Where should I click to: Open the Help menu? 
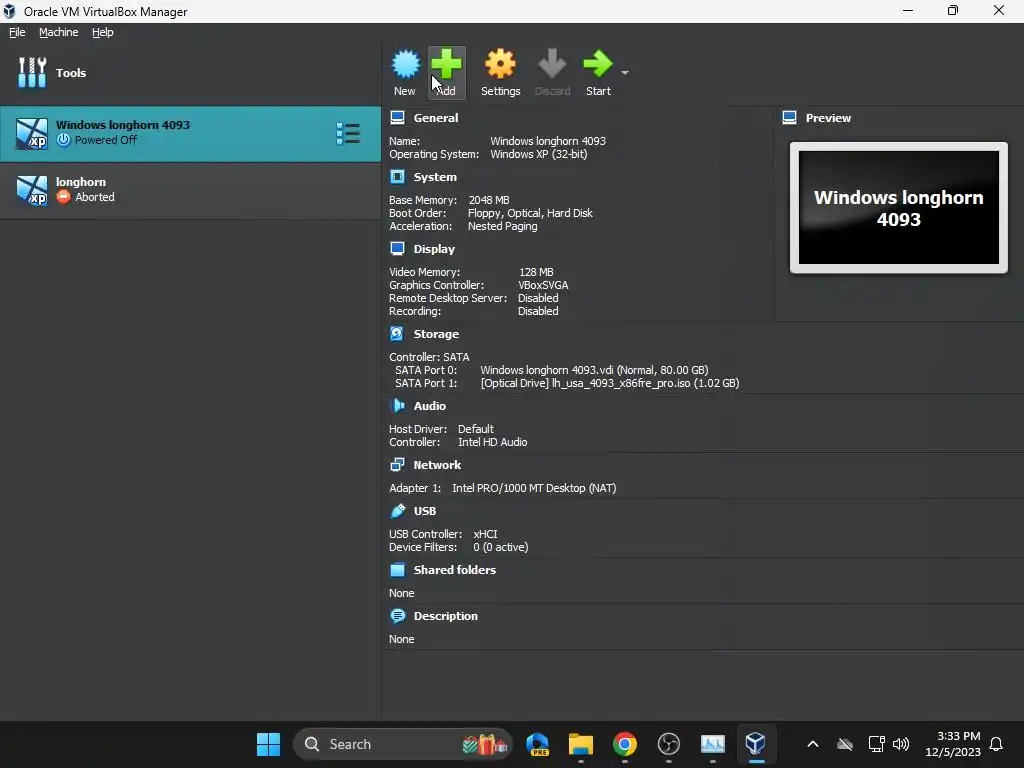pos(103,32)
